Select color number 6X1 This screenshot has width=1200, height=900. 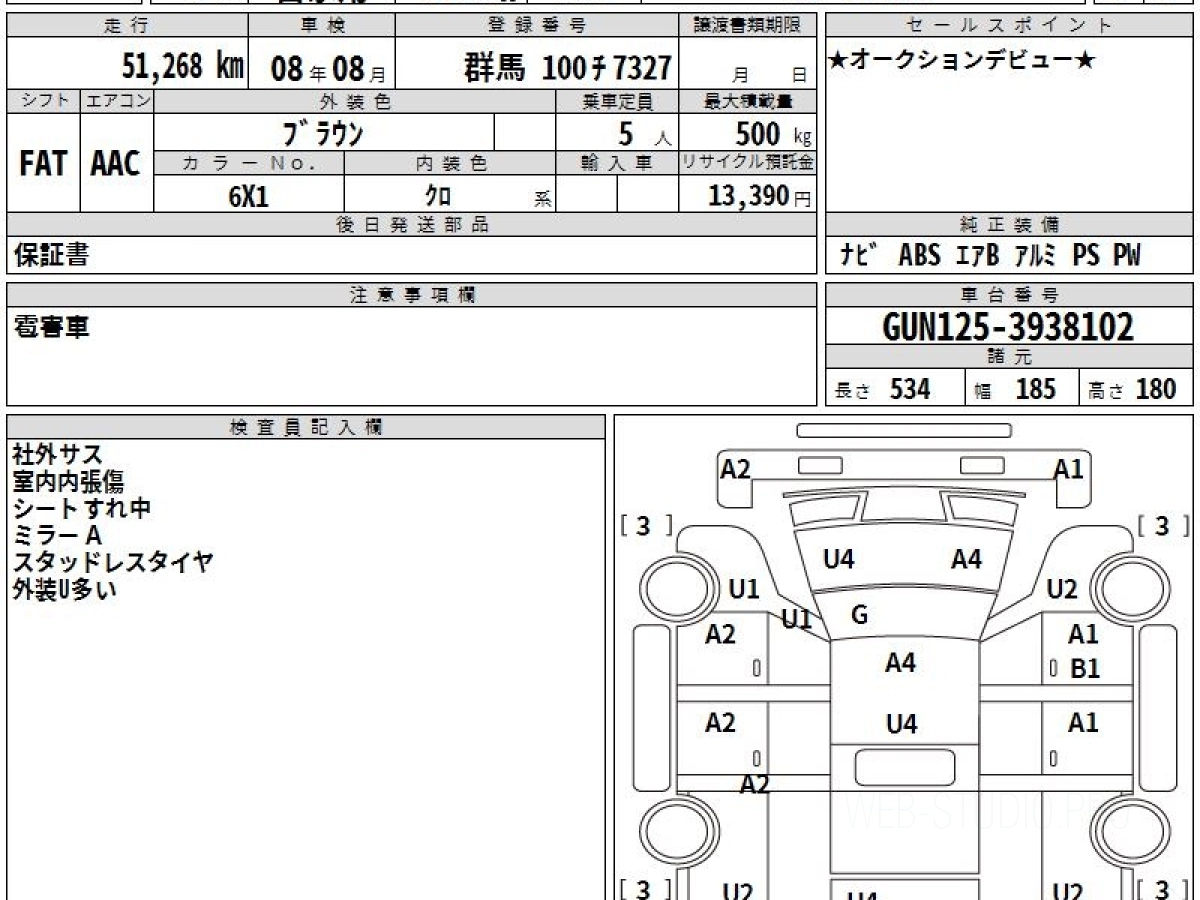pyautogui.click(x=249, y=197)
